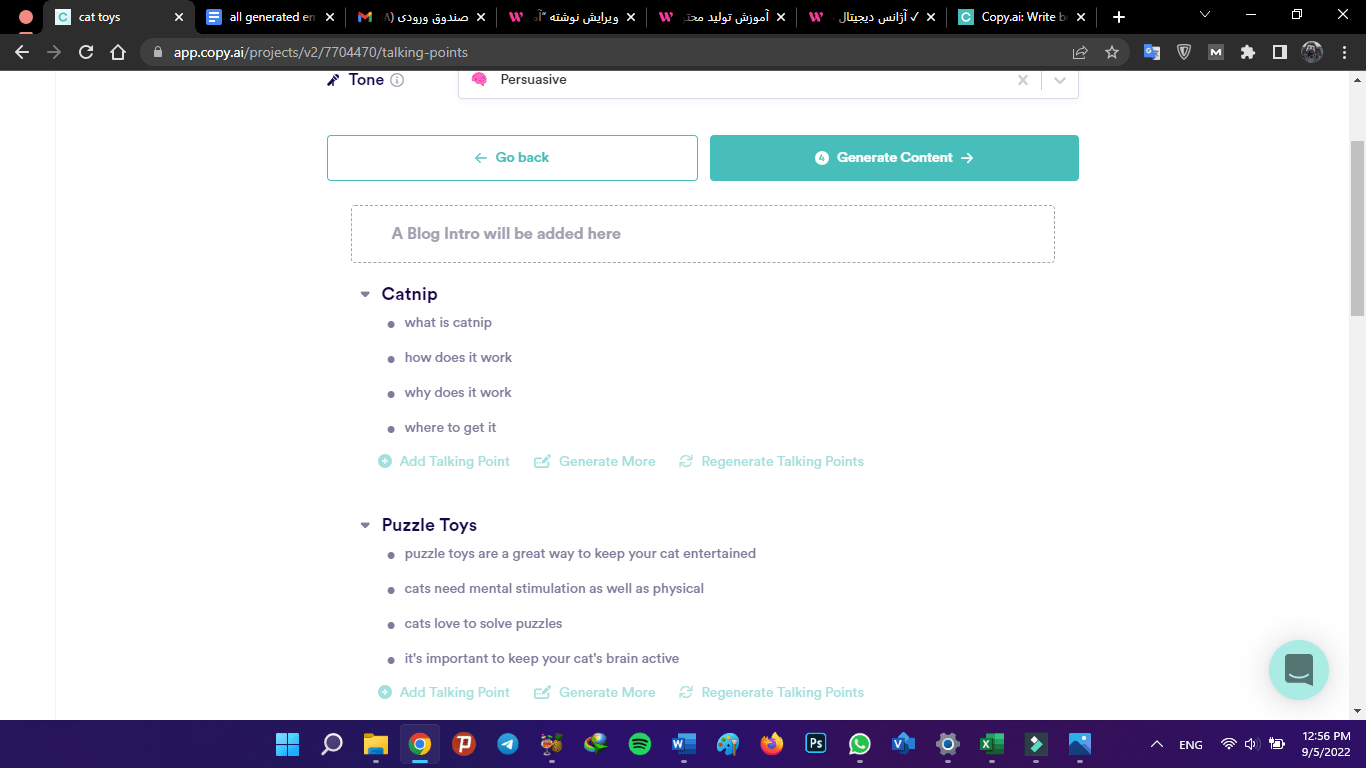Viewport: 1366px width, 768px height.
Task: Click the Generate Content button
Action: pyautogui.click(x=894, y=158)
